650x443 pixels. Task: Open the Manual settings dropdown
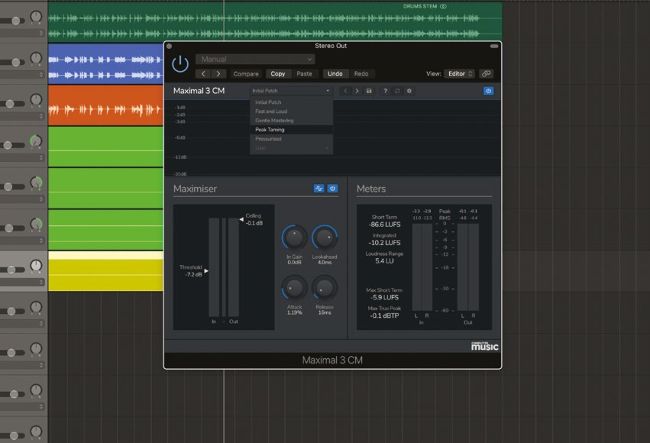(x=255, y=59)
